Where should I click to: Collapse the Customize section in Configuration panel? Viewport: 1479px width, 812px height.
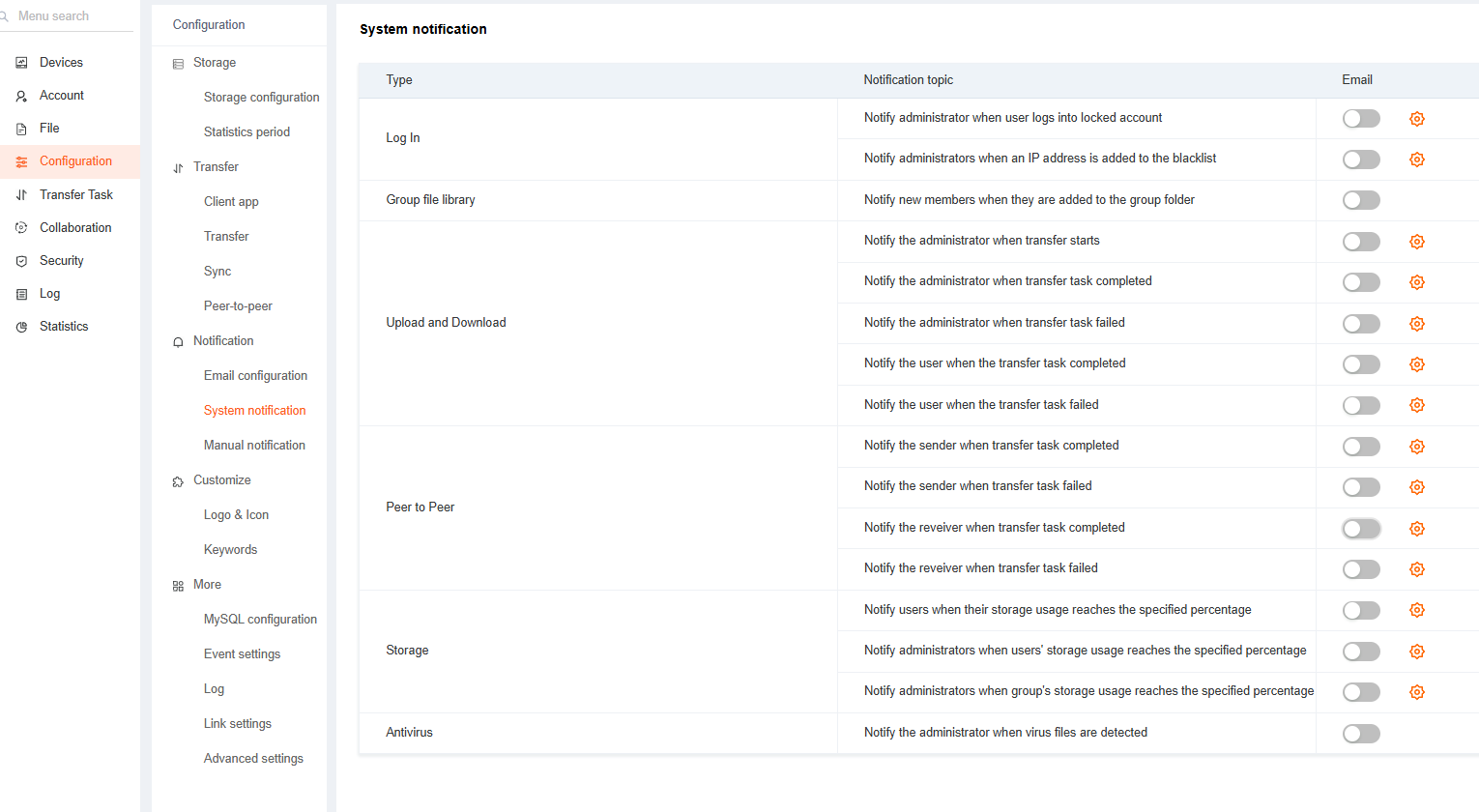tap(221, 480)
